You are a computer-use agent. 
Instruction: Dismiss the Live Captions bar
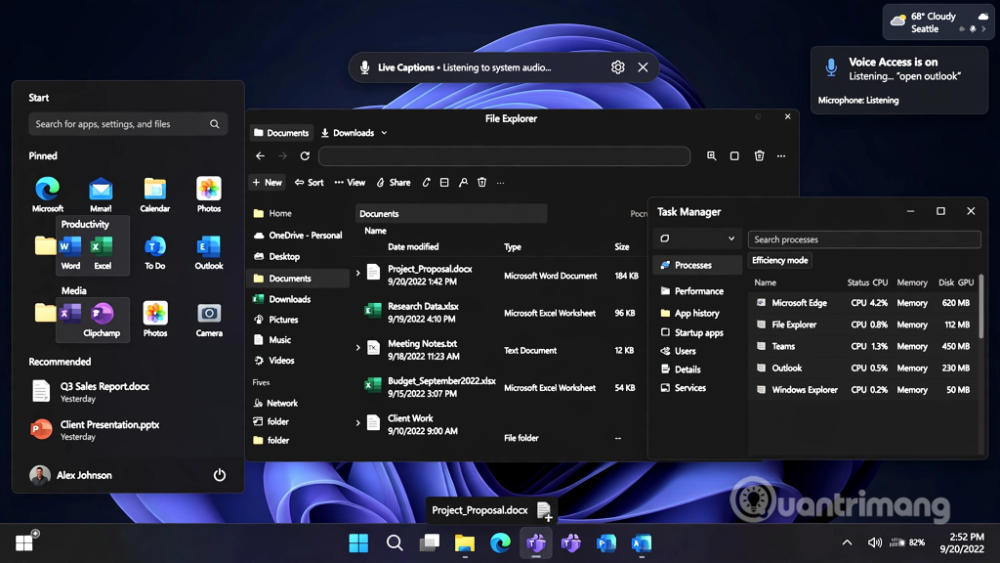643,67
